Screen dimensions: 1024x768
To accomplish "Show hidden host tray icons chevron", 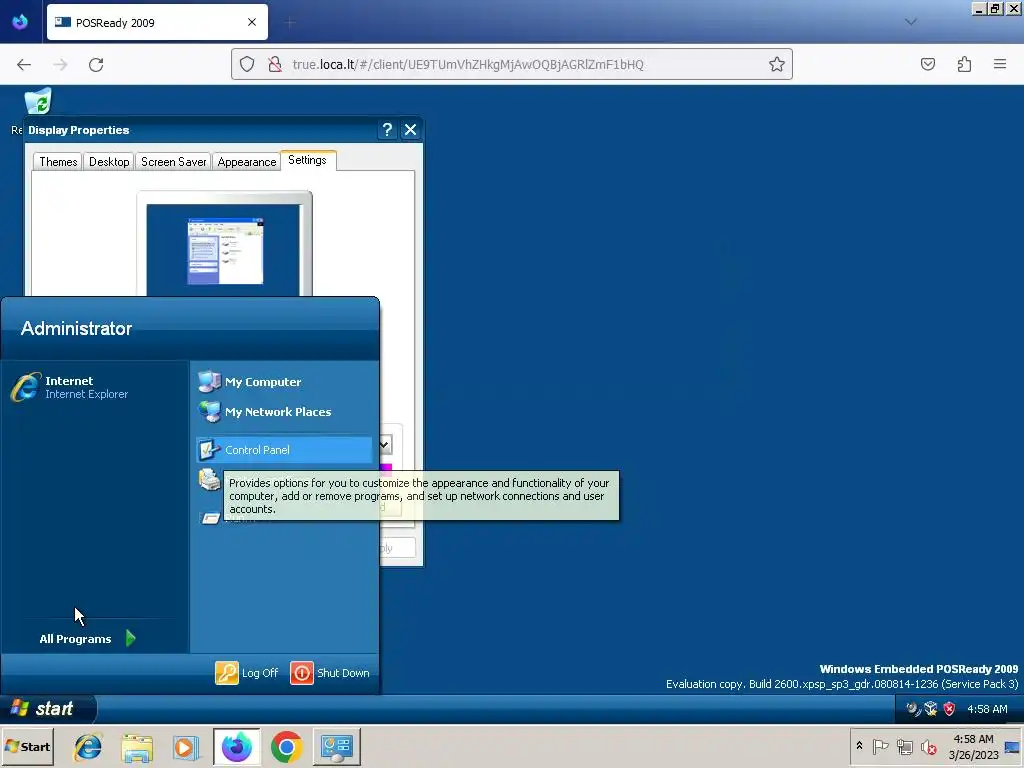I will coord(859,746).
